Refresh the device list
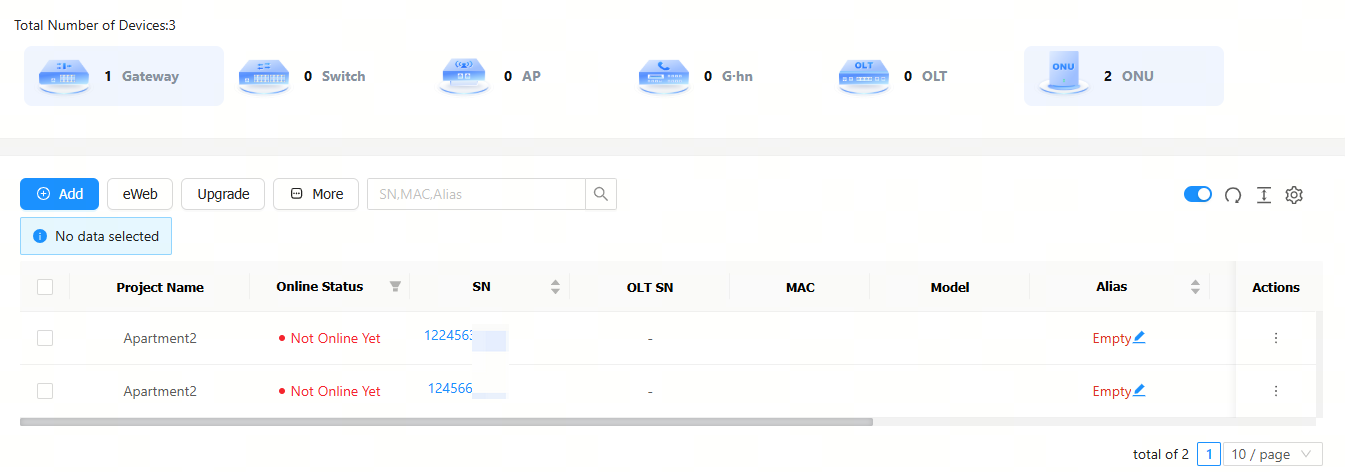Viewport: 1345px width, 472px height. 1233,195
